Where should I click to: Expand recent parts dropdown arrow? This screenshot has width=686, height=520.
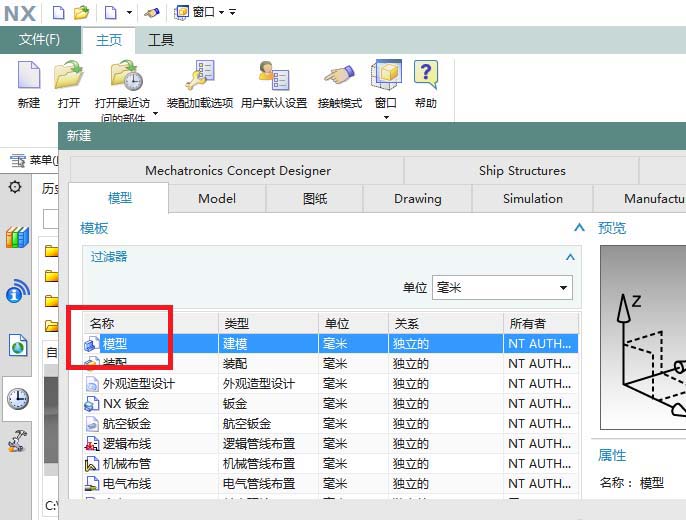(155, 113)
